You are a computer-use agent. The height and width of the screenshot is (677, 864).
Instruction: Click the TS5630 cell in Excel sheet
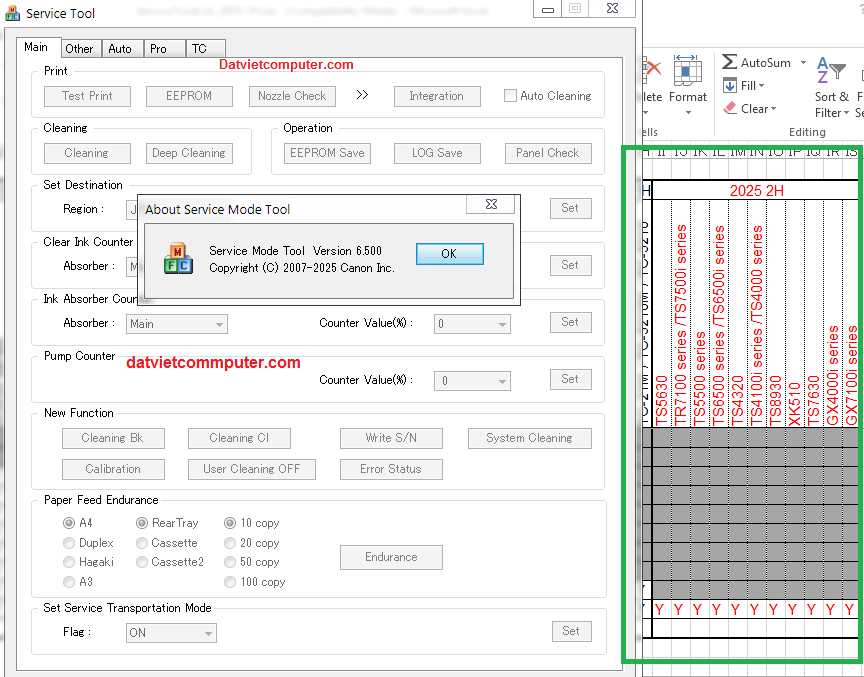tap(662, 314)
